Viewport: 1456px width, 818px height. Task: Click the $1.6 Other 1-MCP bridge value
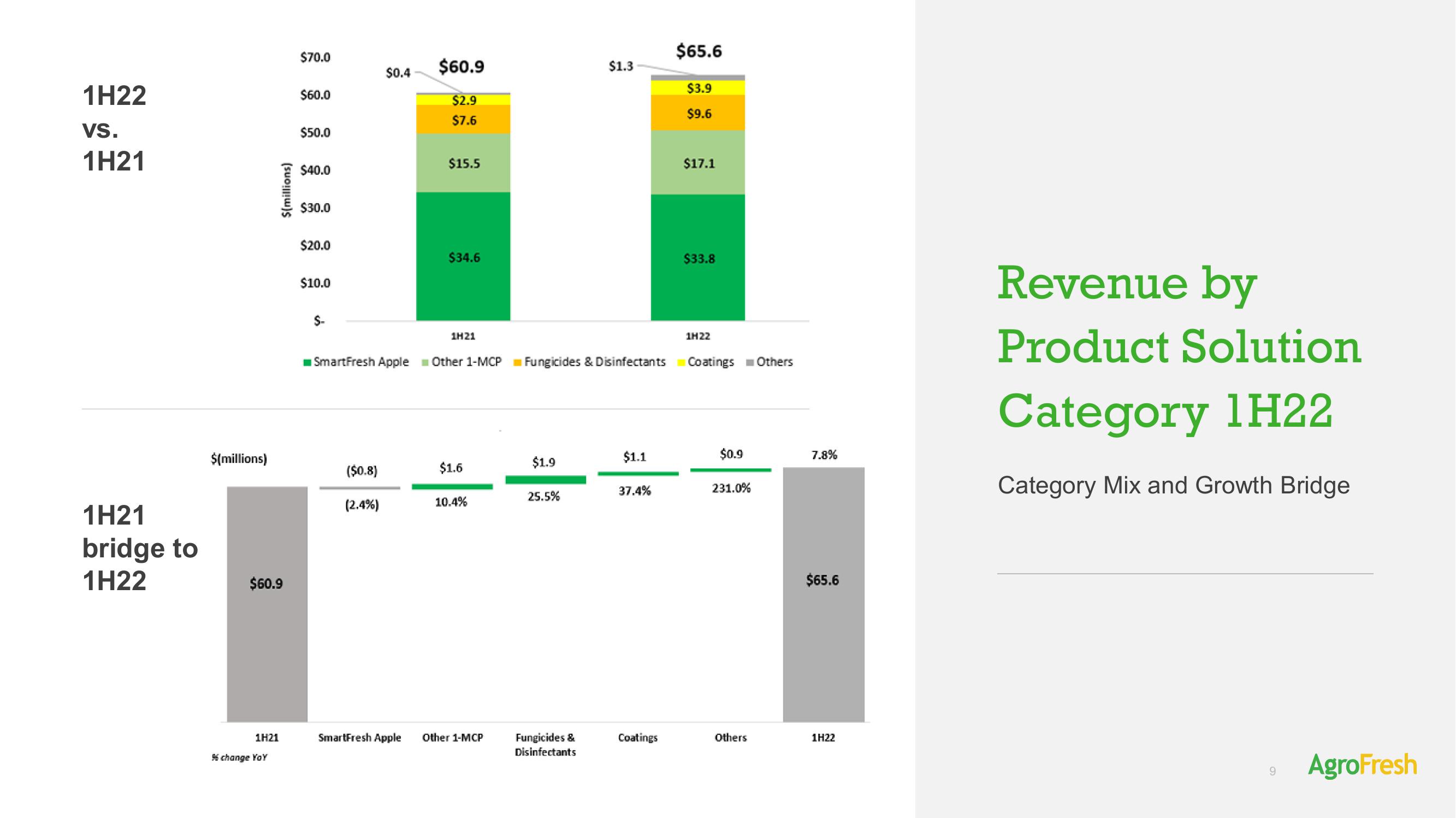coord(451,468)
